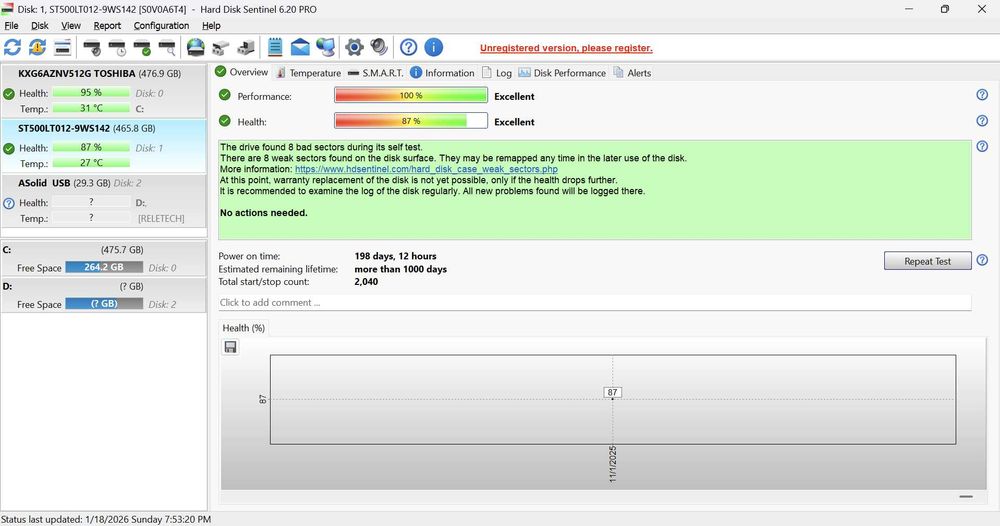
Task: Click the C: partition (475.7 GB) row
Action: tap(103, 259)
